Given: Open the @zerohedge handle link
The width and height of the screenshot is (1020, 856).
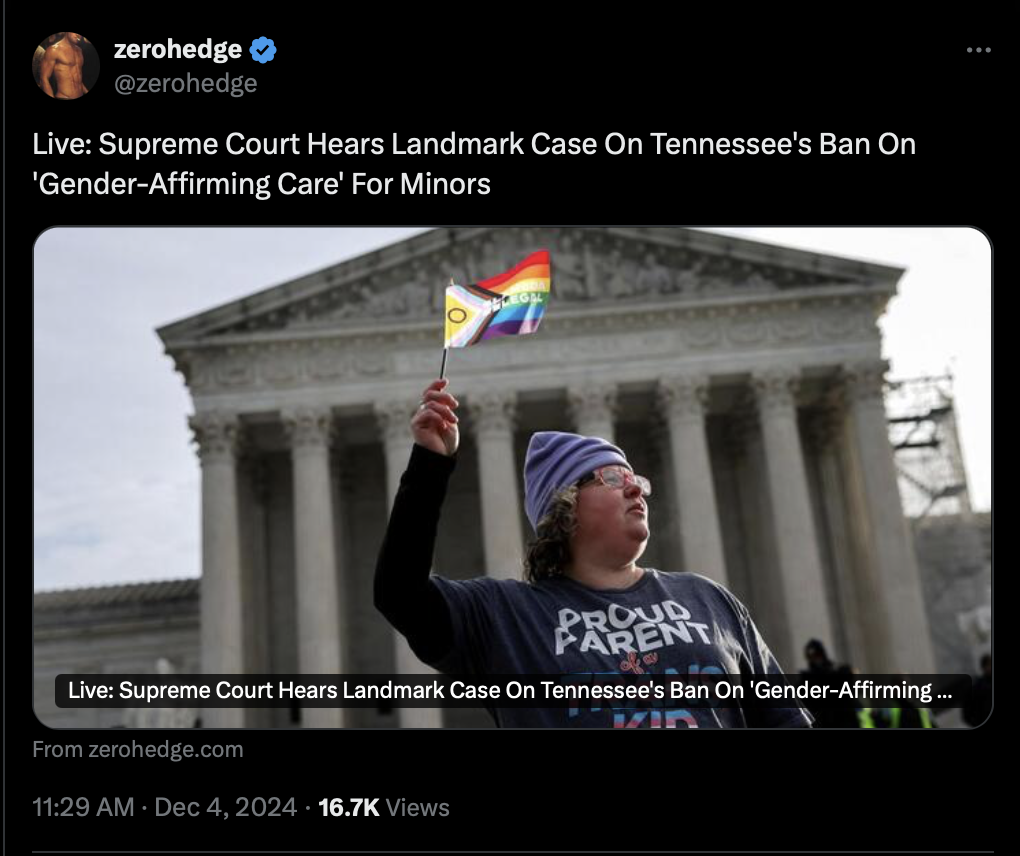Looking at the screenshot, I should point(185,83).
